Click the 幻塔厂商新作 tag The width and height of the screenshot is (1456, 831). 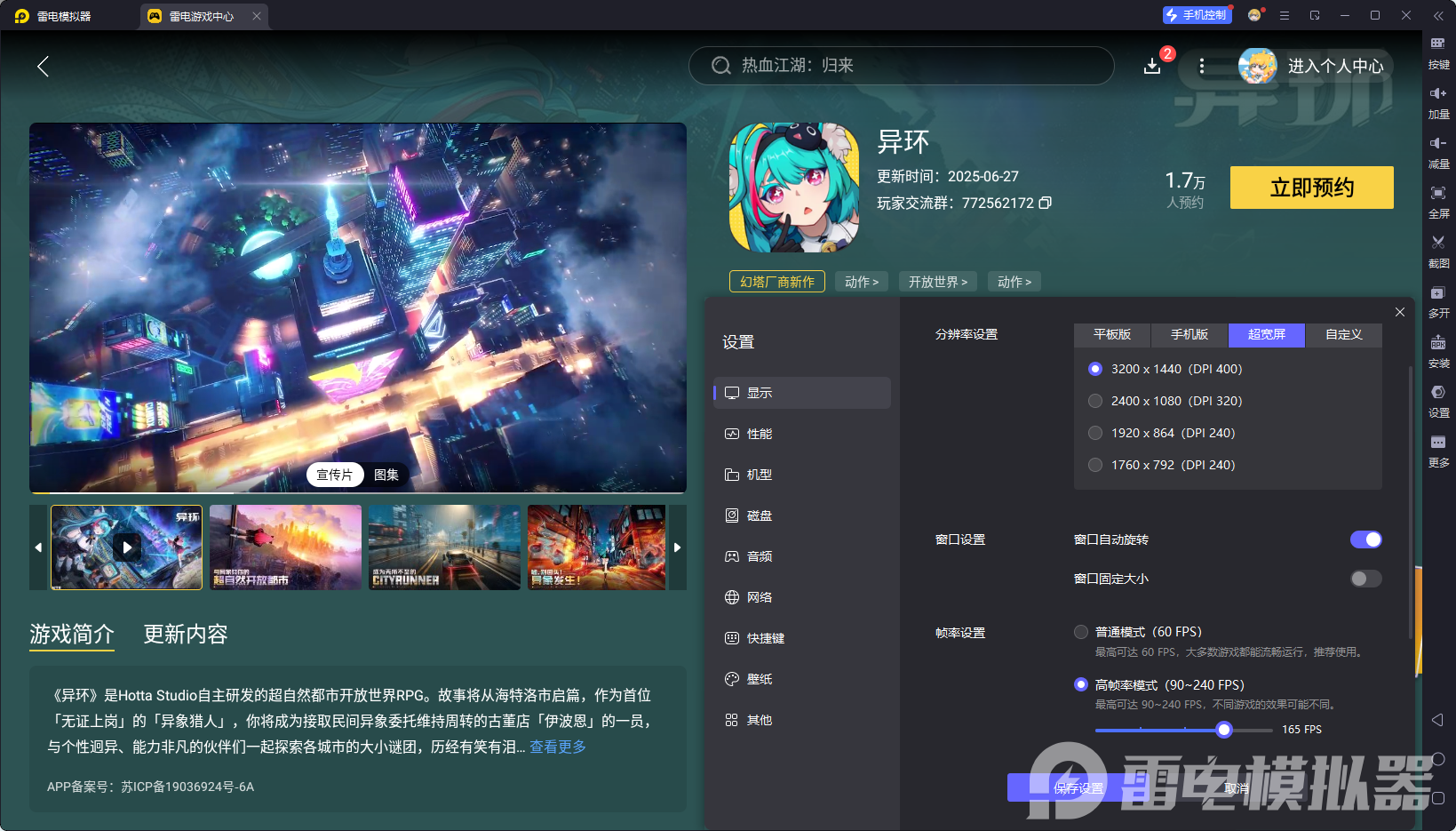coord(777,282)
